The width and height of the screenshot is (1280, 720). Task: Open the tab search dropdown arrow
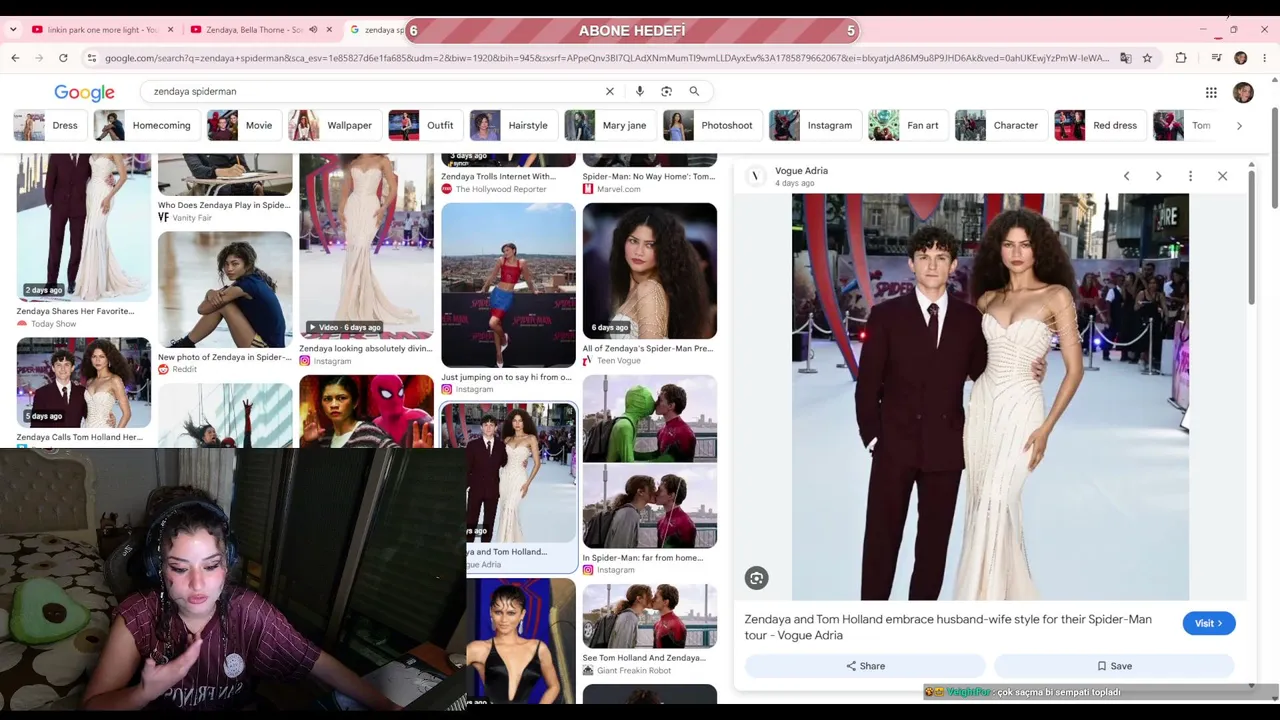(13, 30)
